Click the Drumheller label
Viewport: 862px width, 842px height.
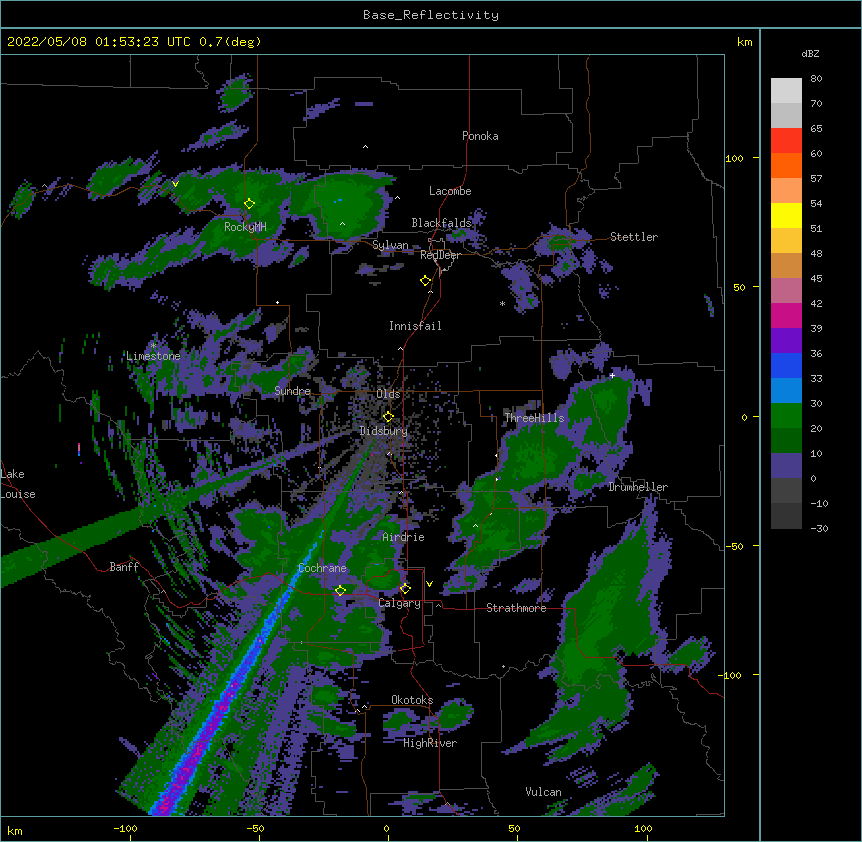pyautogui.click(x=638, y=487)
